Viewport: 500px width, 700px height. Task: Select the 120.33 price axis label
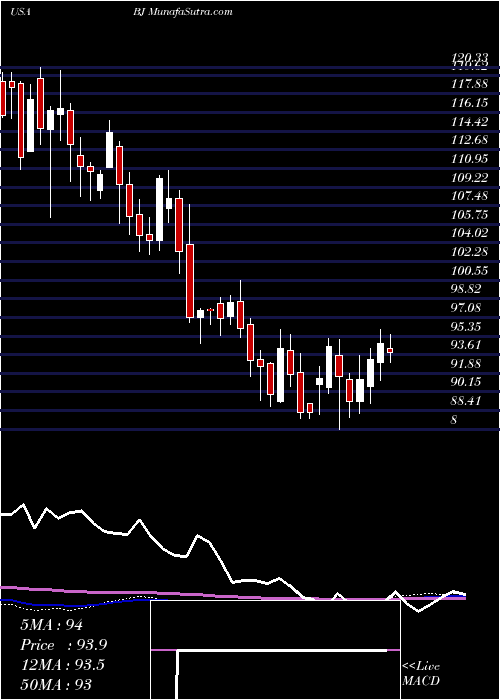(469, 58)
